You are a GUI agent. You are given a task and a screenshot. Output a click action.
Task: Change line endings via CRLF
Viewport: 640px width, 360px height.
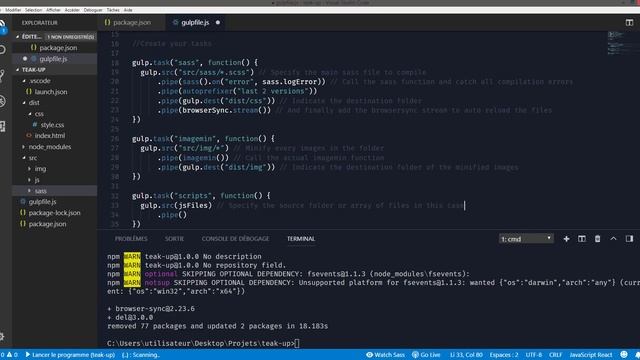[556, 355]
